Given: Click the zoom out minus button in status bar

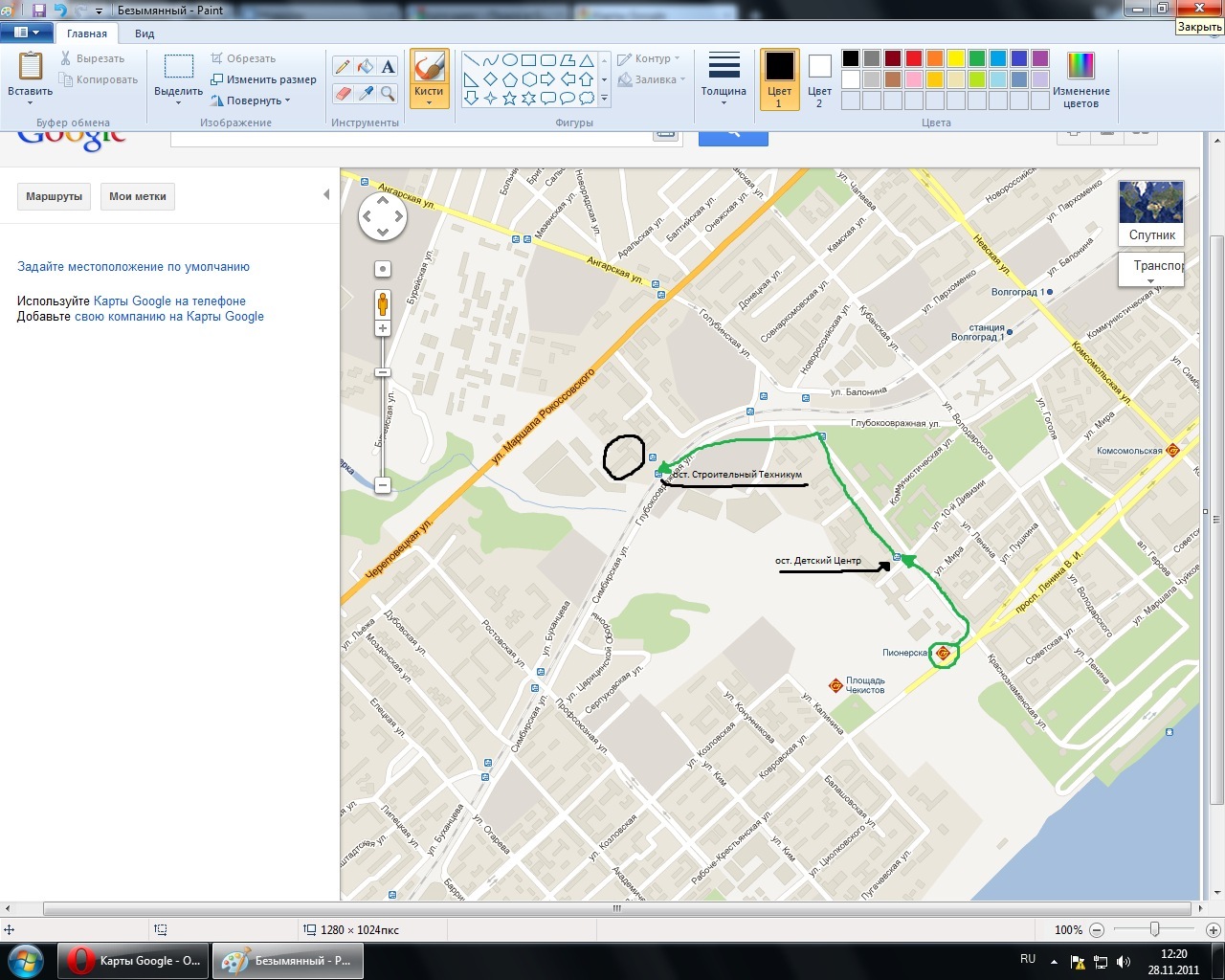Looking at the screenshot, I should (1097, 929).
